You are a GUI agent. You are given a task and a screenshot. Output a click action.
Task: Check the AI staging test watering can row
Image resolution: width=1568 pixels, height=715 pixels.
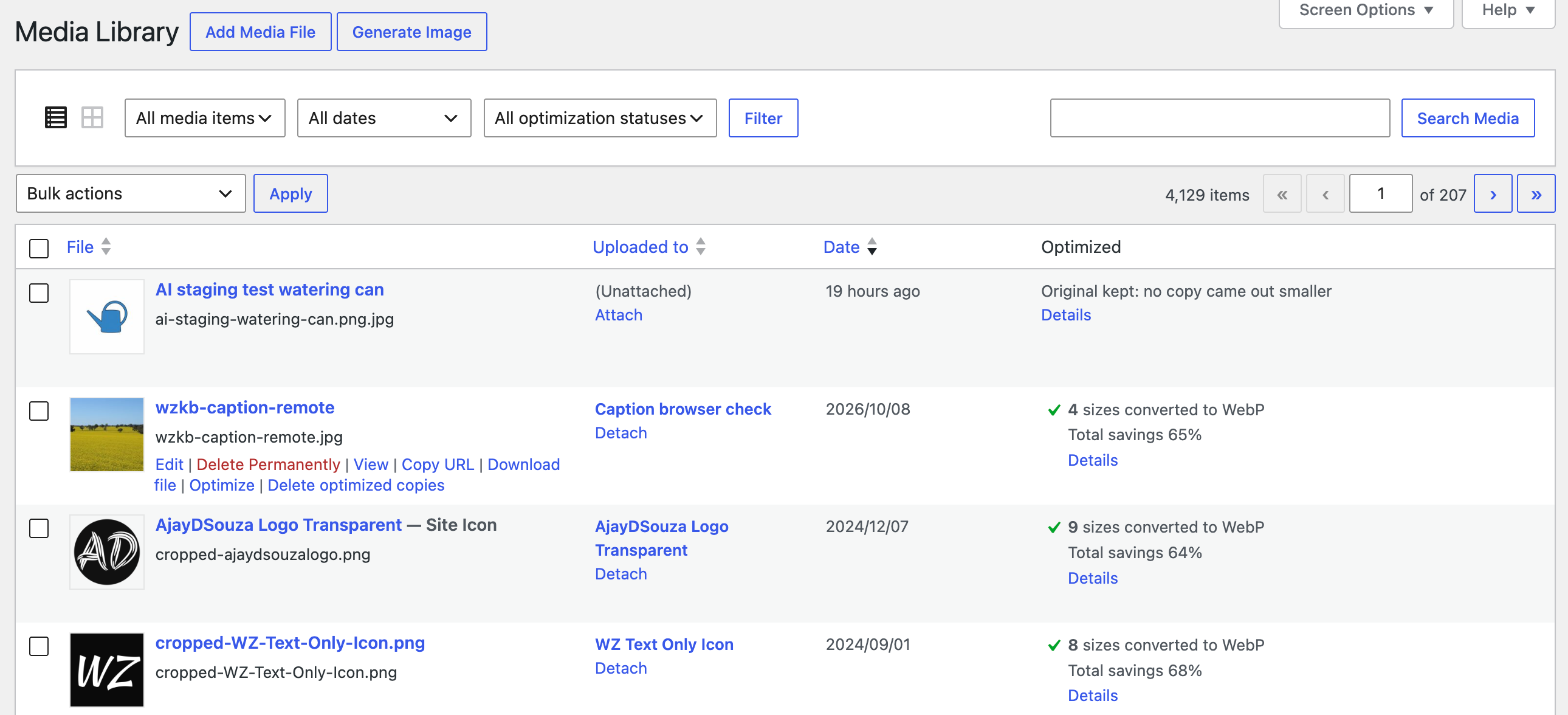click(39, 293)
